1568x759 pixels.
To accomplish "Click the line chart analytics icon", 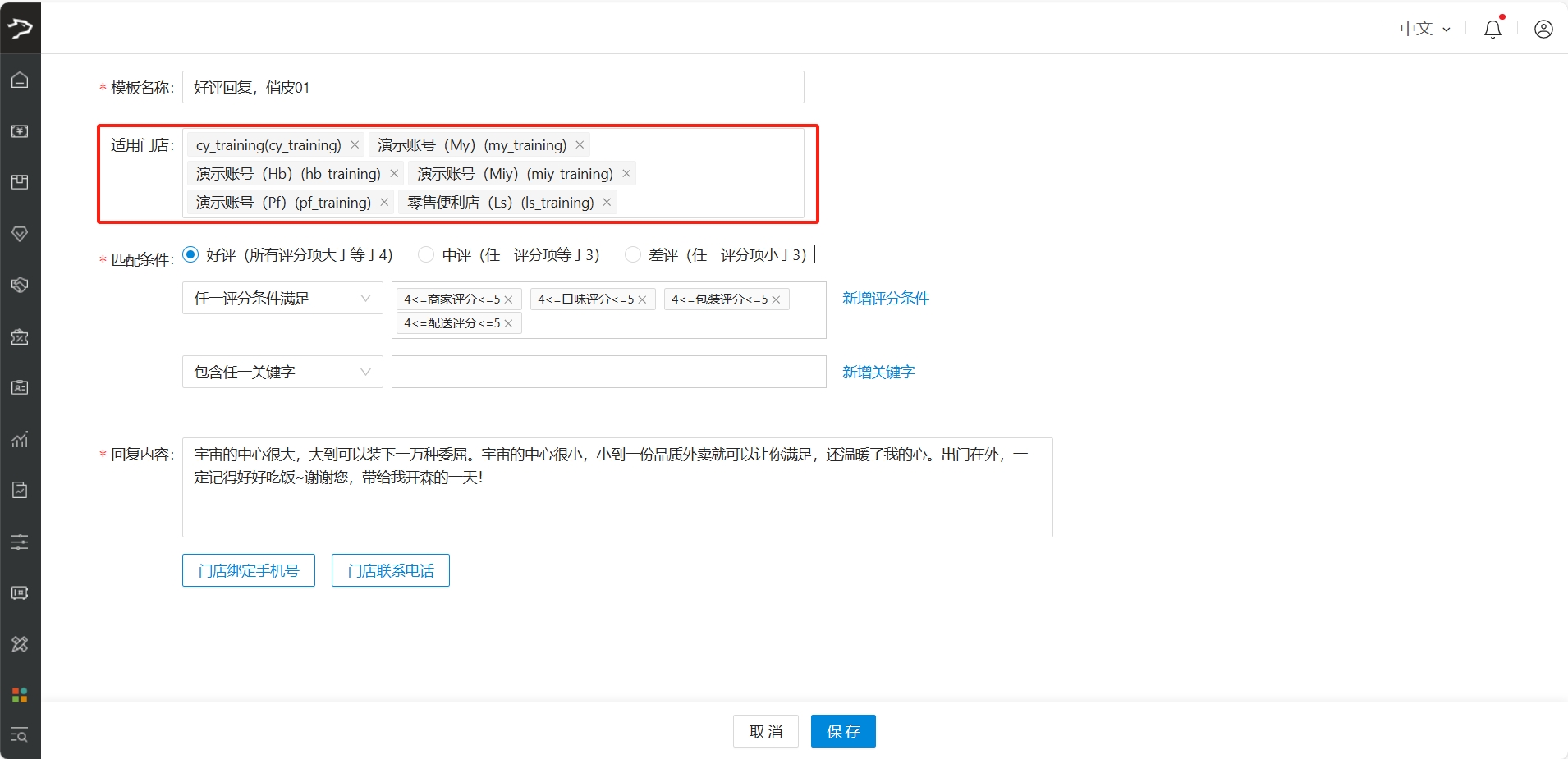I will click(x=20, y=439).
